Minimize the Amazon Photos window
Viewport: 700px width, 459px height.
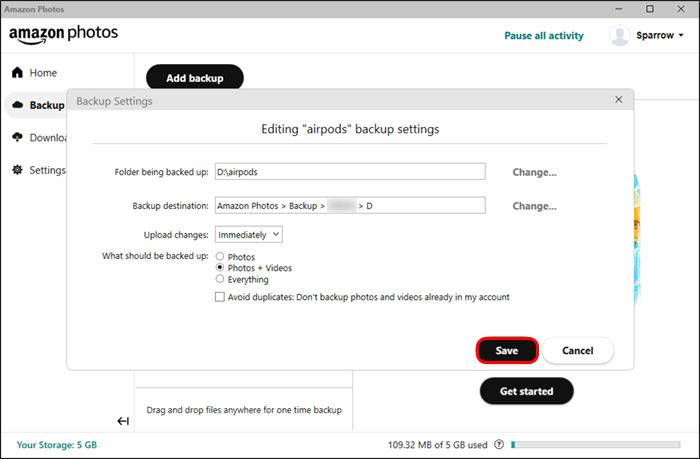pyautogui.click(x=619, y=9)
